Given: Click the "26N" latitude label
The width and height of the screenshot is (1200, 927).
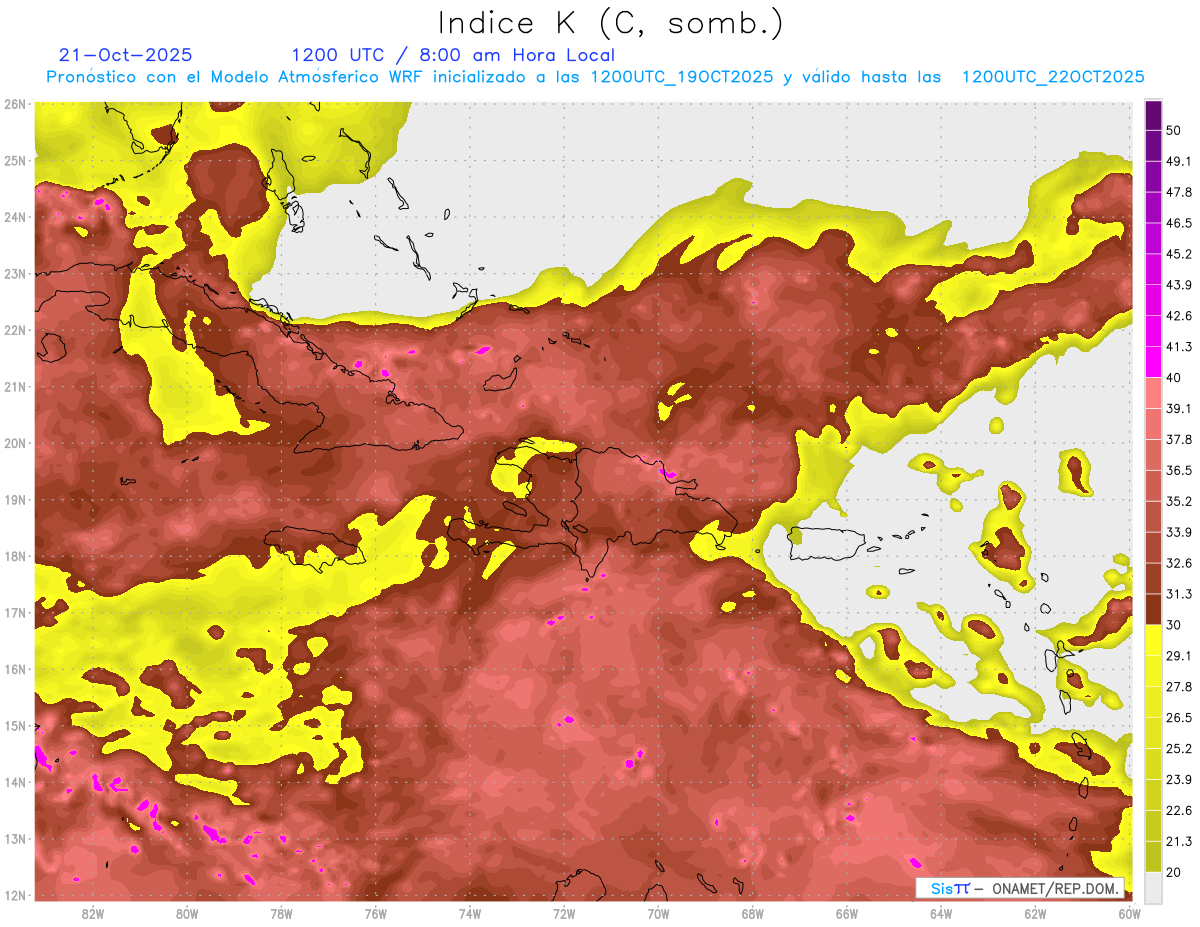Looking at the screenshot, I should point(15,104).
